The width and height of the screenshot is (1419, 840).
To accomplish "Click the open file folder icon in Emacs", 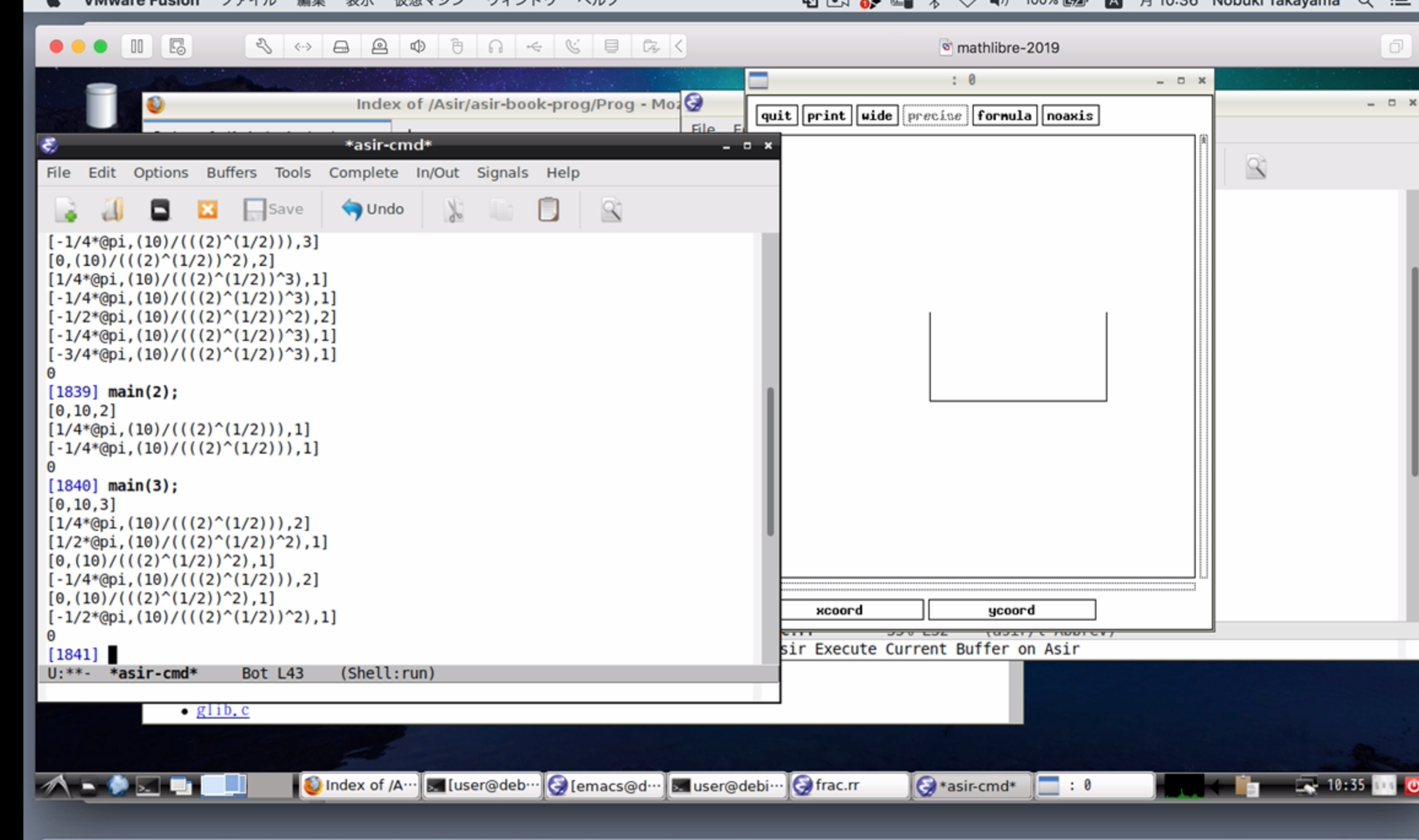I will tap(112, 210).
